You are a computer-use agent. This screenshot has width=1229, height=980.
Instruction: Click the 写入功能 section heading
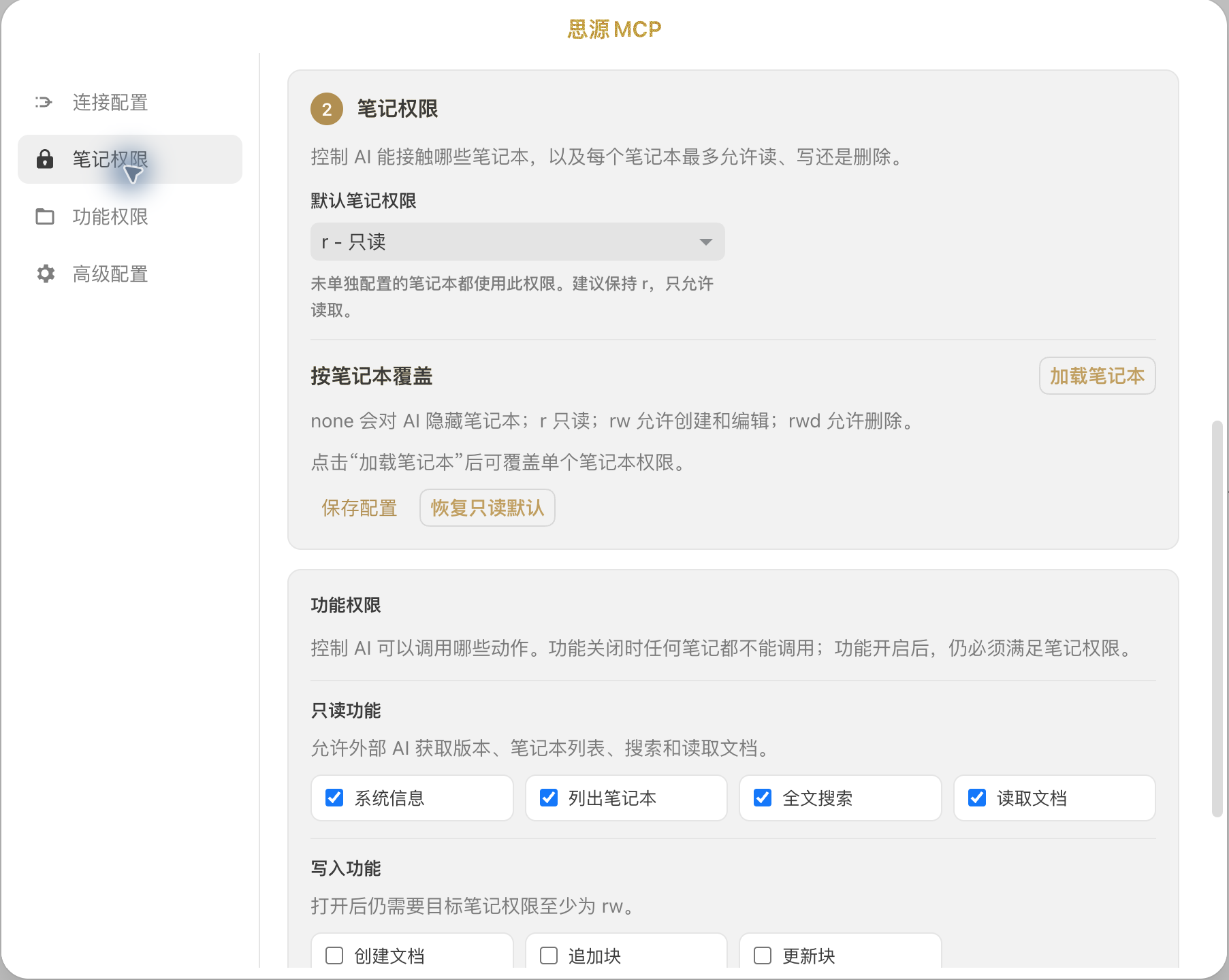point(346,868)
